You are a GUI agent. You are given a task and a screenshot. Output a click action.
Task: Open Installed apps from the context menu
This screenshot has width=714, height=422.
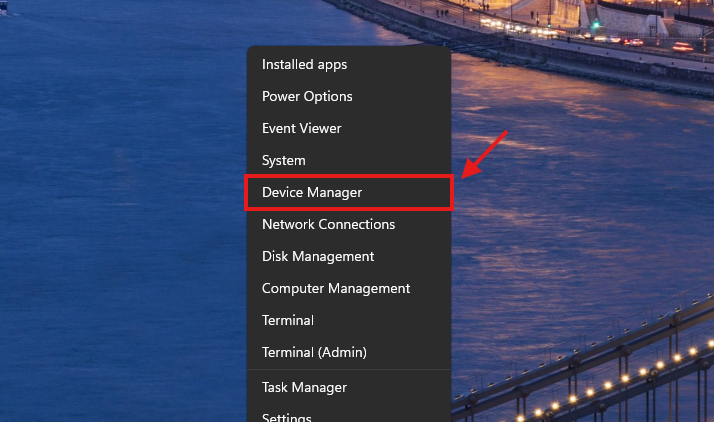click(x=305, y=64)
